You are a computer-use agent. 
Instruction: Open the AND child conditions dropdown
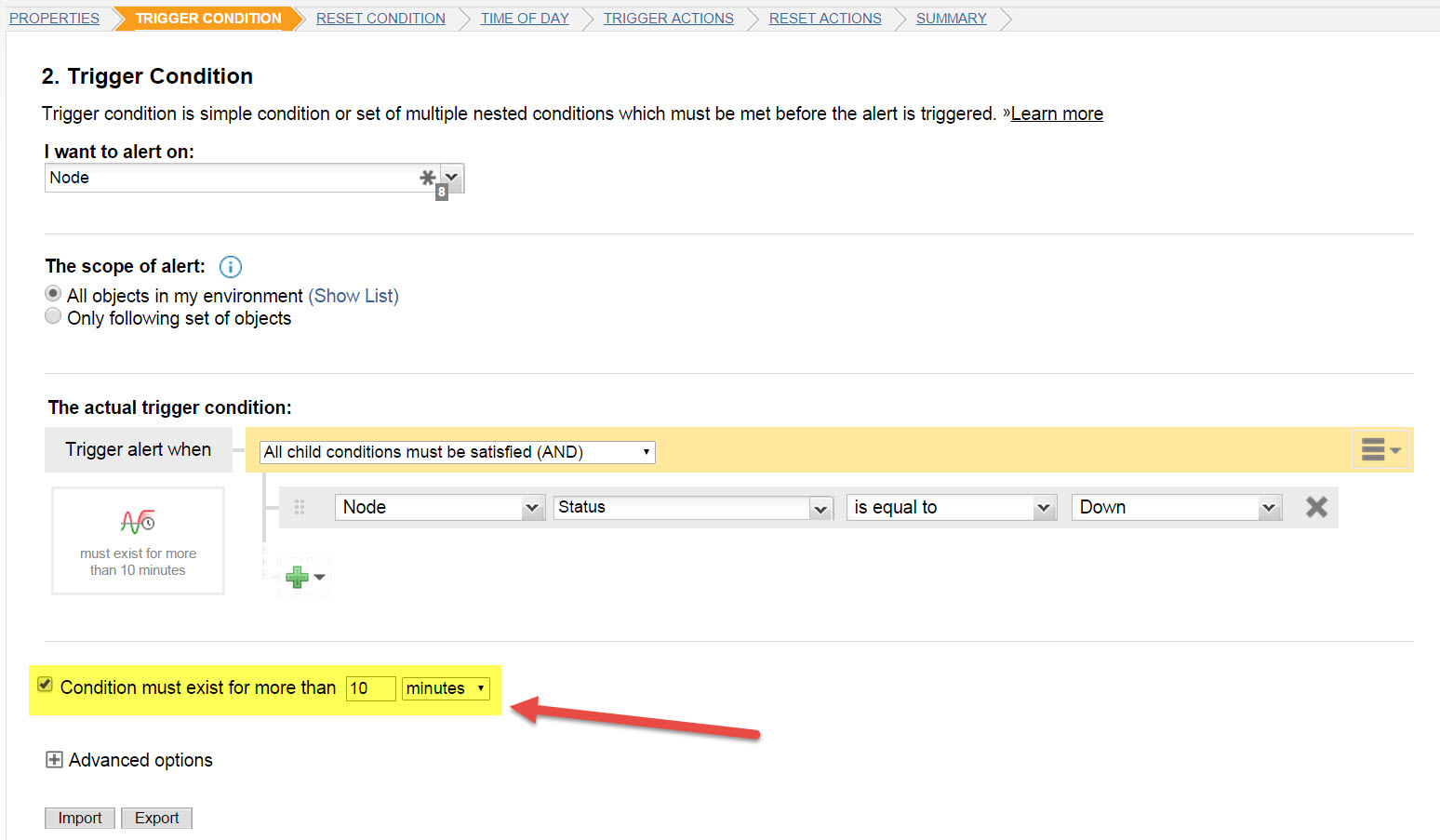point(458,452)
